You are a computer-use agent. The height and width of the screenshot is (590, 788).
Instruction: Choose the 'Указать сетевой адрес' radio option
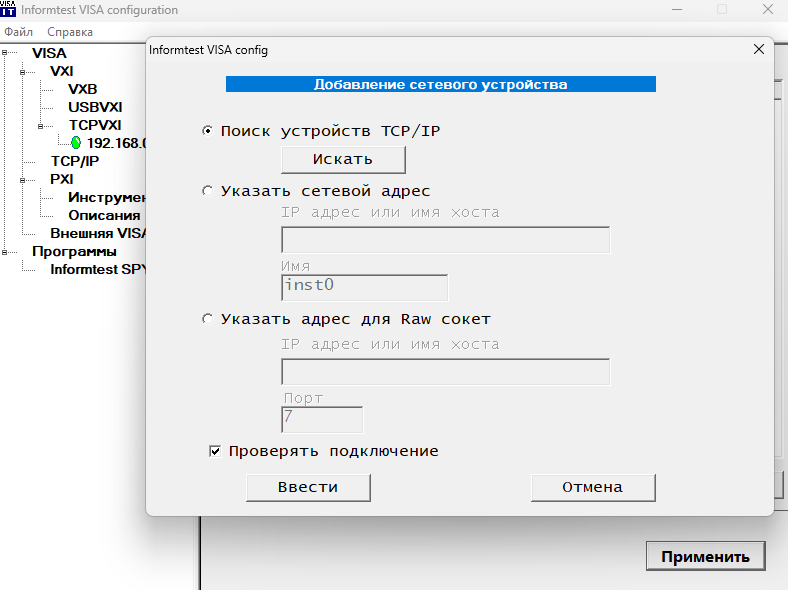[207, 191]
